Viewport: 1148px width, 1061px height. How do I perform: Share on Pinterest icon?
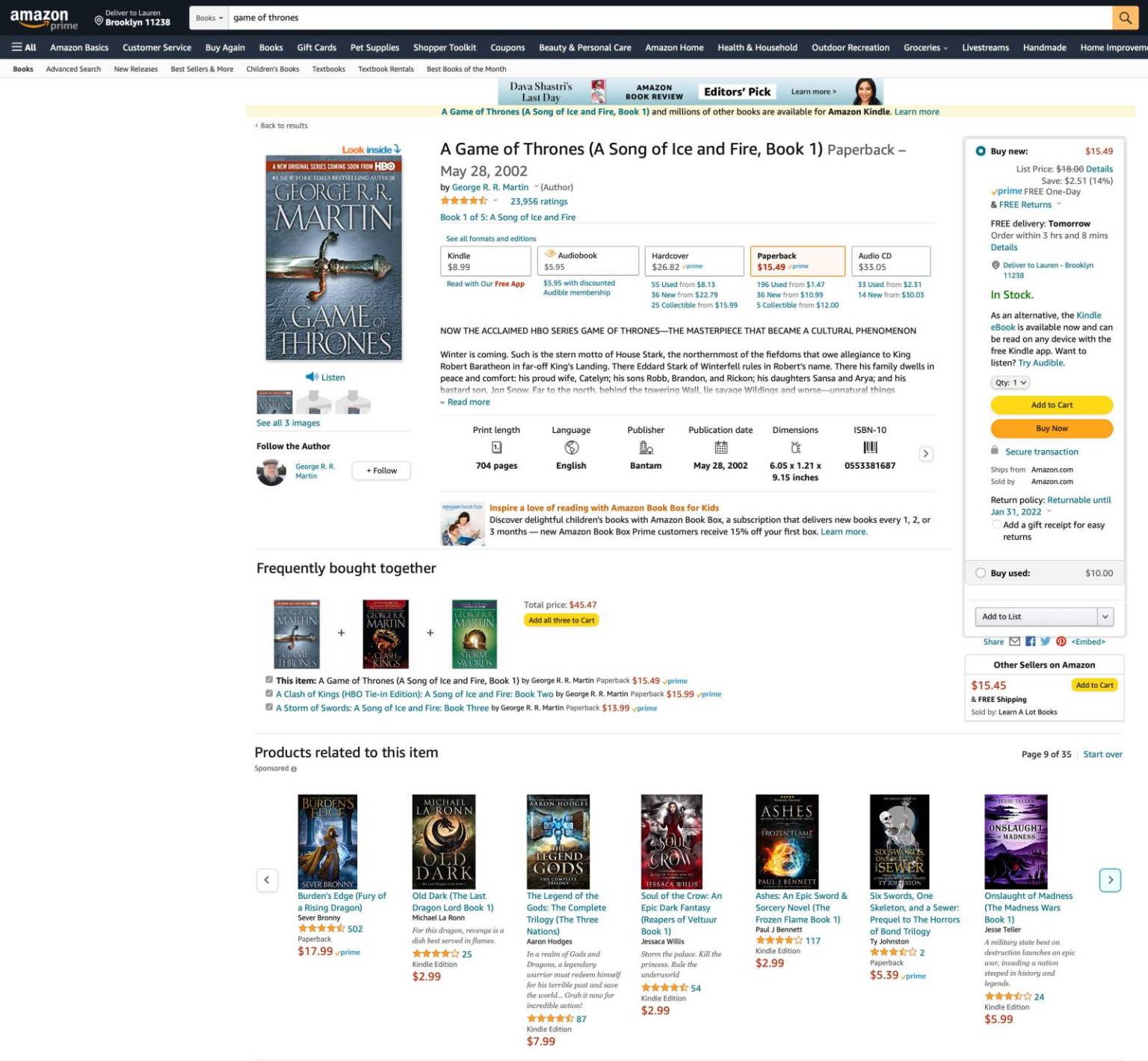pos(1061,642)
